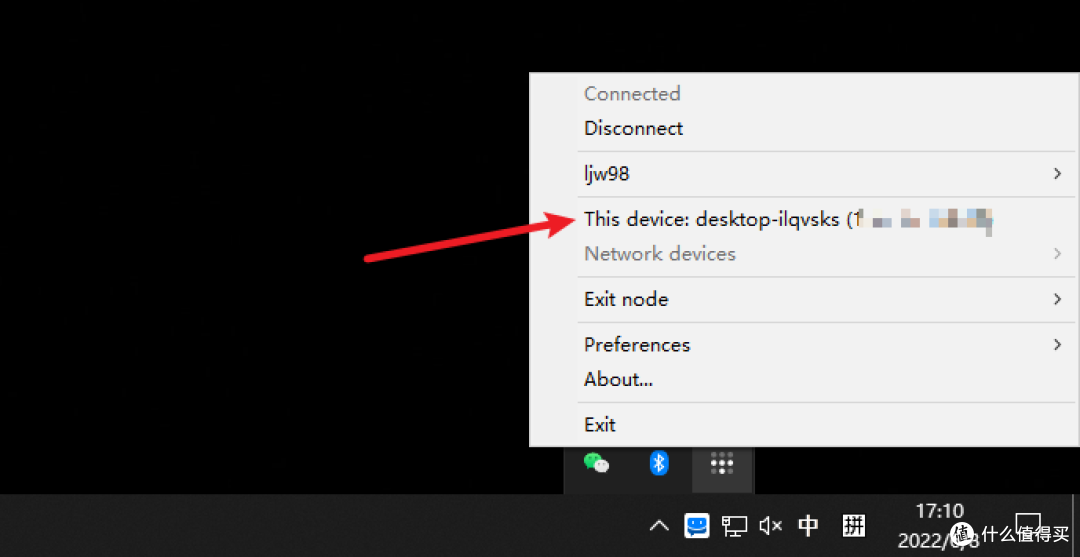Click the blue smiley face tray icon
1080x557 pixels.
pyautogui.click(x=696, y=527)
